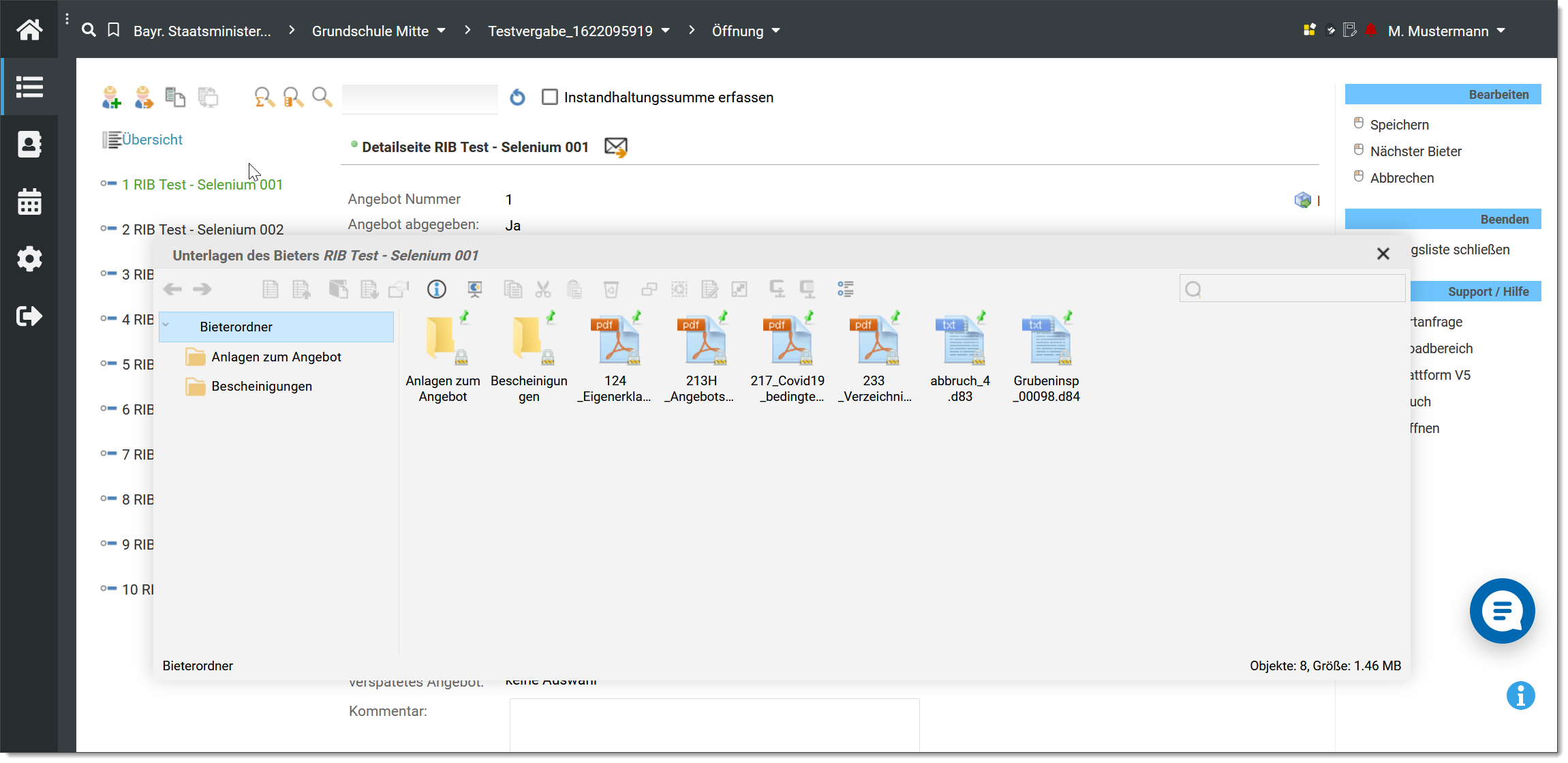This screenshot has height=763, width=1568.
Task: Click the scissors cut icon
Action: [x=543, y=289]
